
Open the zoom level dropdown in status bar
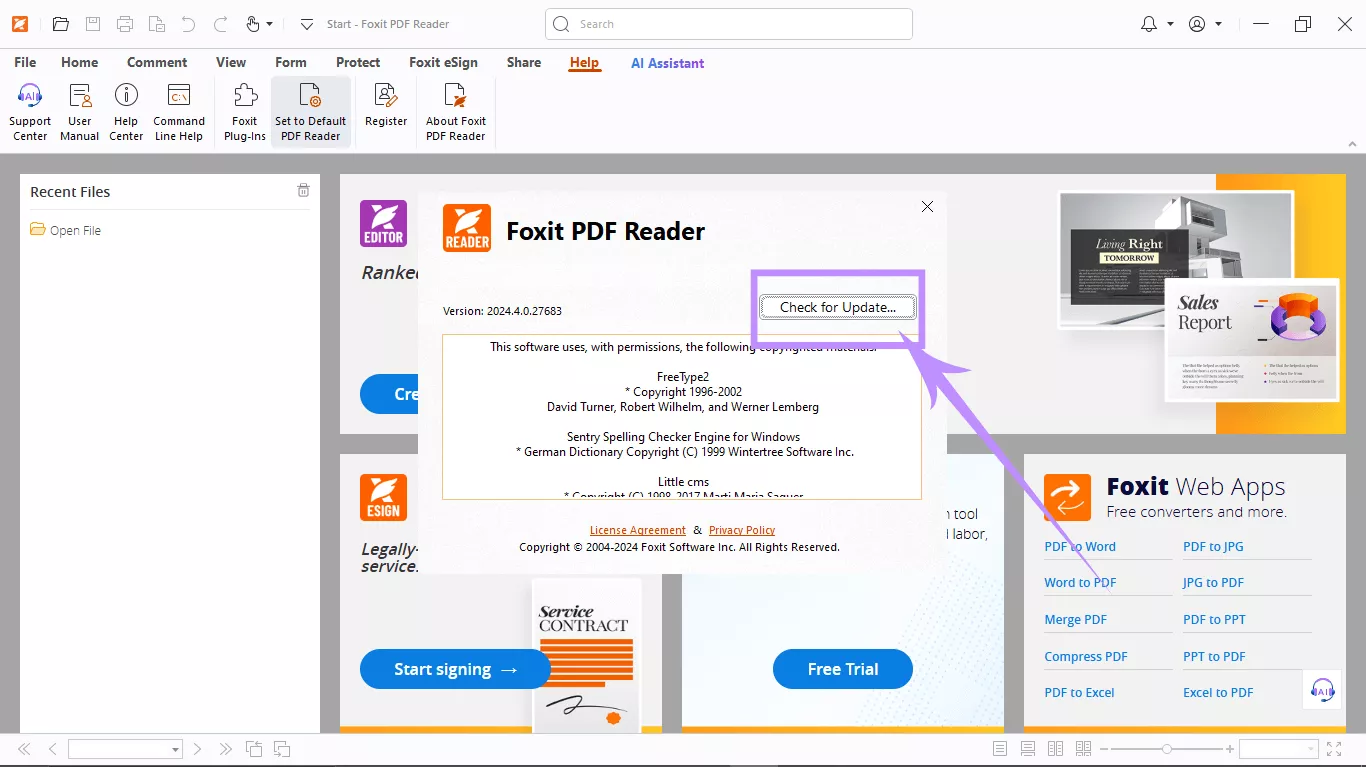(1311, 749)
